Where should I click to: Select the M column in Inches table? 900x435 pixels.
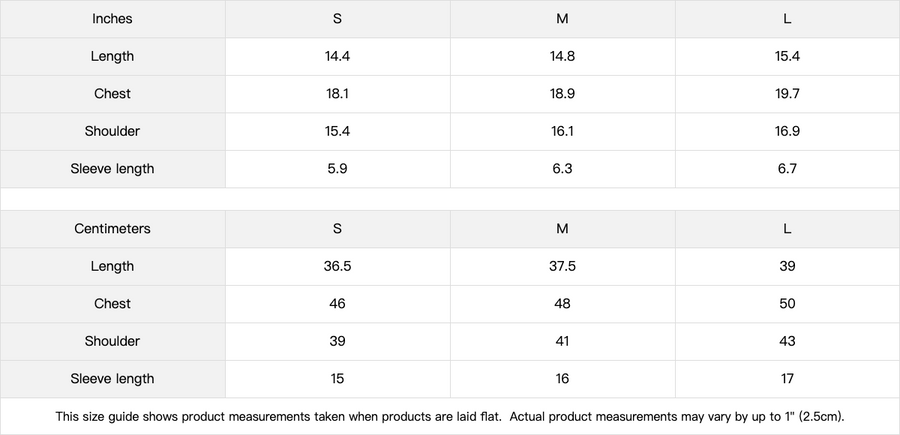pos(562,19)
